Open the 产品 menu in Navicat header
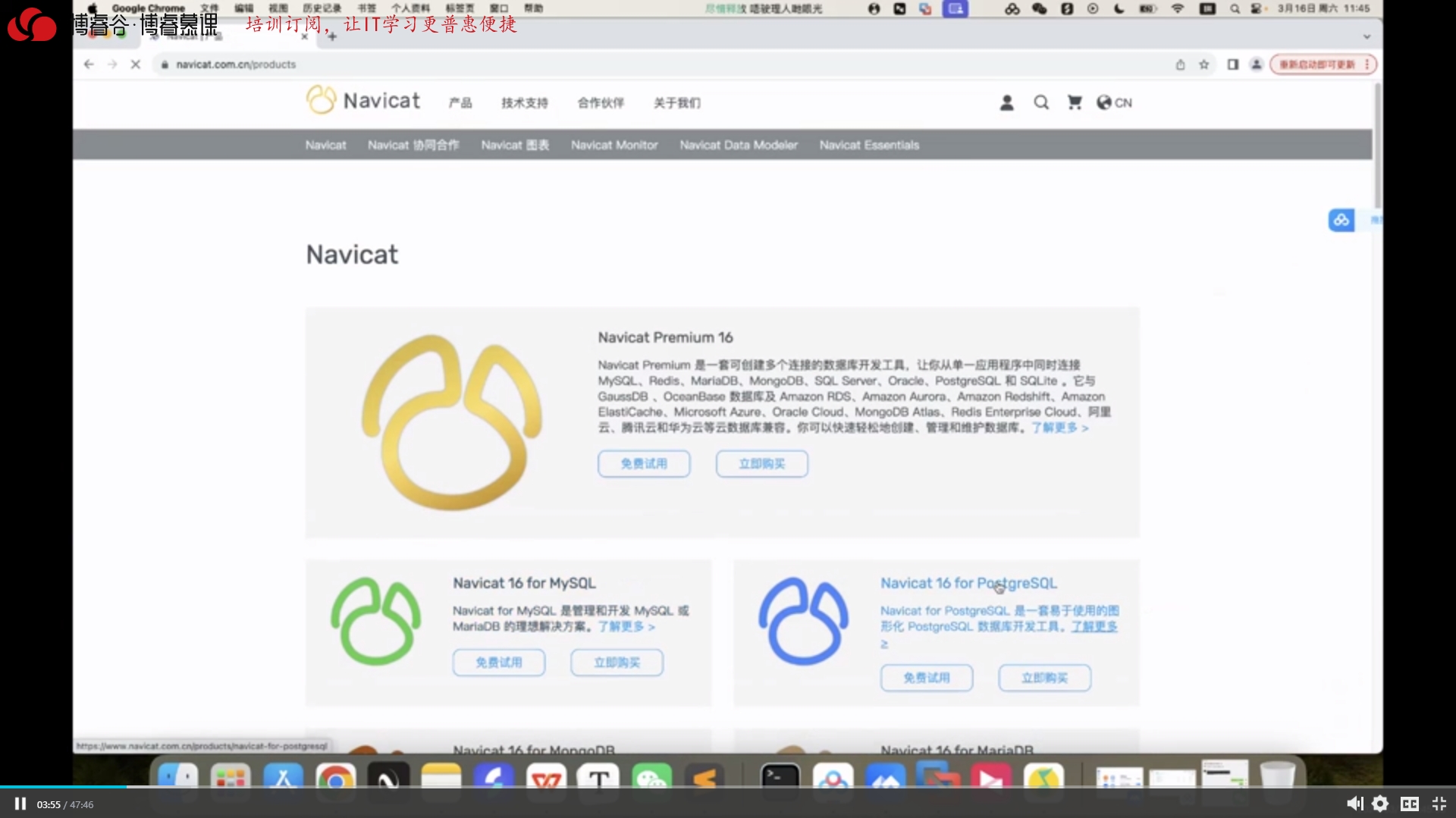This screenshot has width=1456, height=818. click(x=460, y=103)
